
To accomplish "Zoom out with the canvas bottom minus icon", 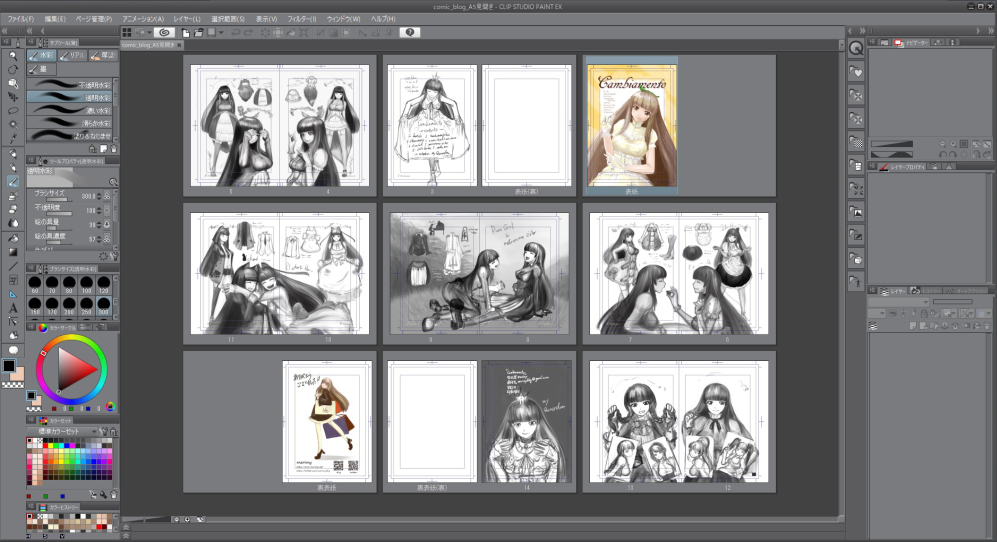I will 176,519.
